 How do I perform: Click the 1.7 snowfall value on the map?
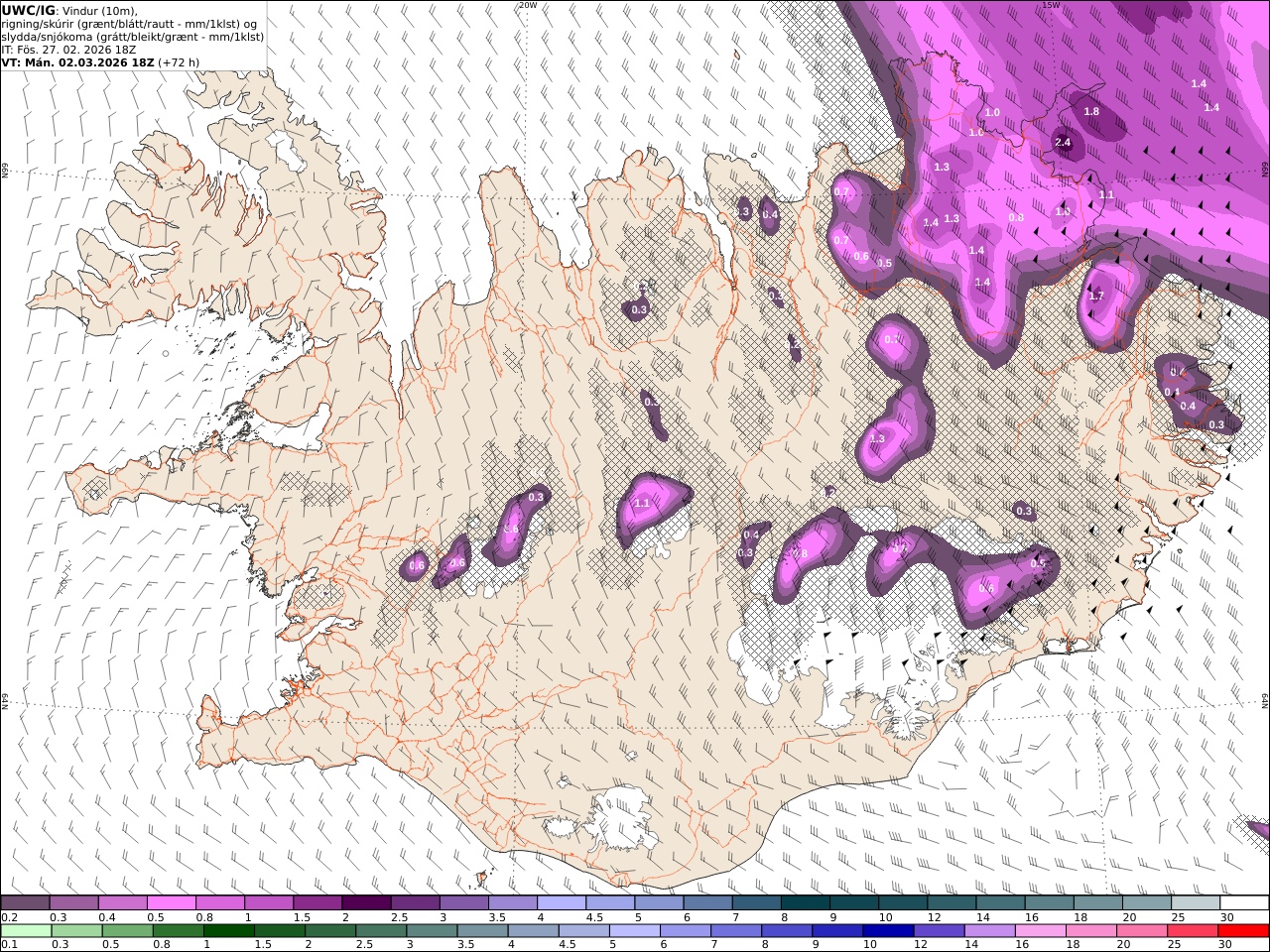point(1096,297)
